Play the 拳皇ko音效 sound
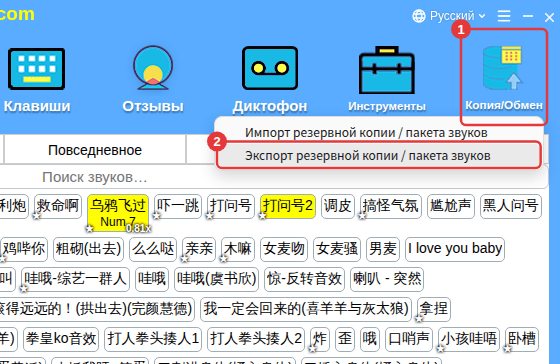The image size is (560, 364). 61,339
